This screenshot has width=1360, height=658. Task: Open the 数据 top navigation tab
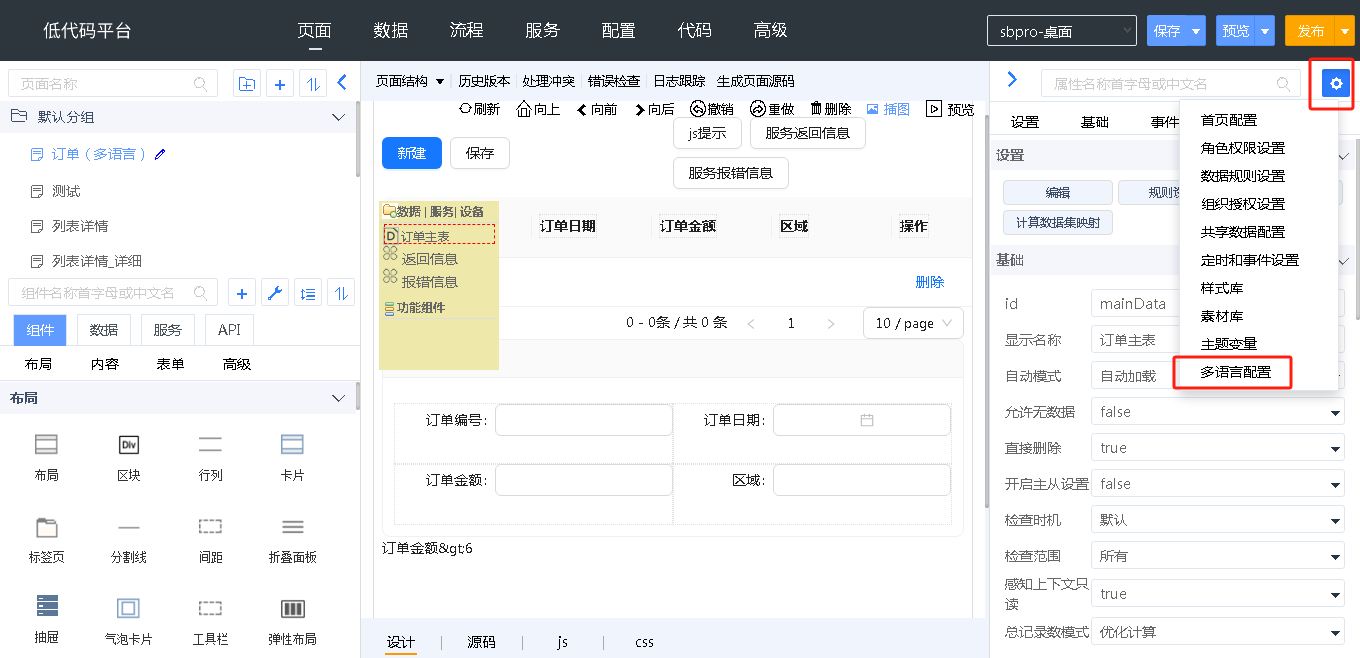[x=391, y=30]
